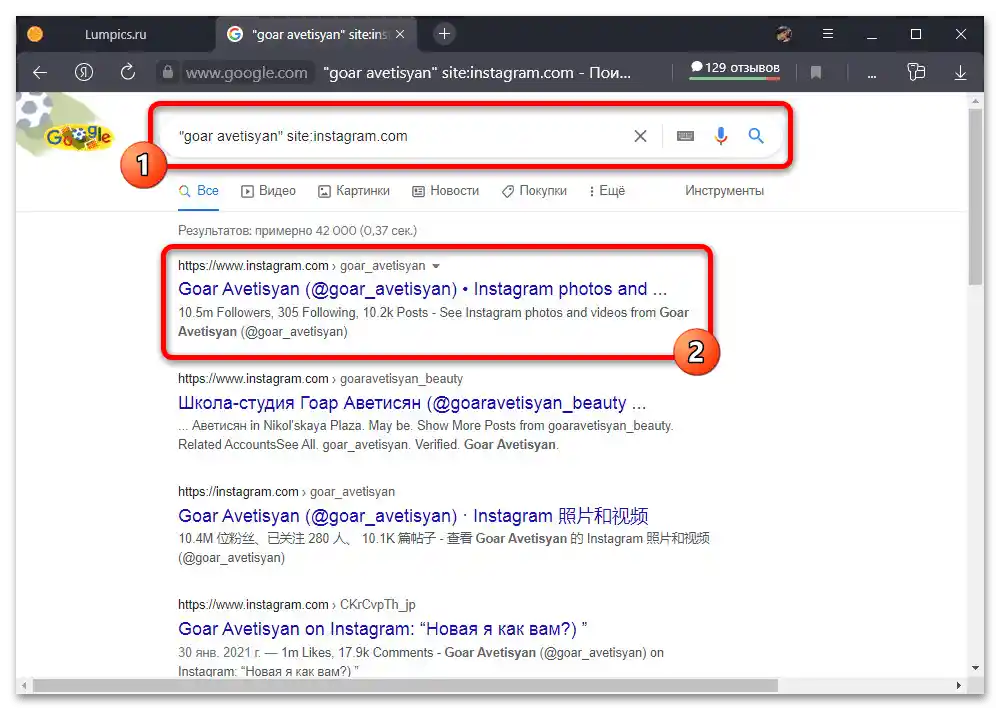Viewport: 1000px width, 710px height.
Task: Click the scroll right arrow
Action: pyautogui.click(x=959, y=686)
